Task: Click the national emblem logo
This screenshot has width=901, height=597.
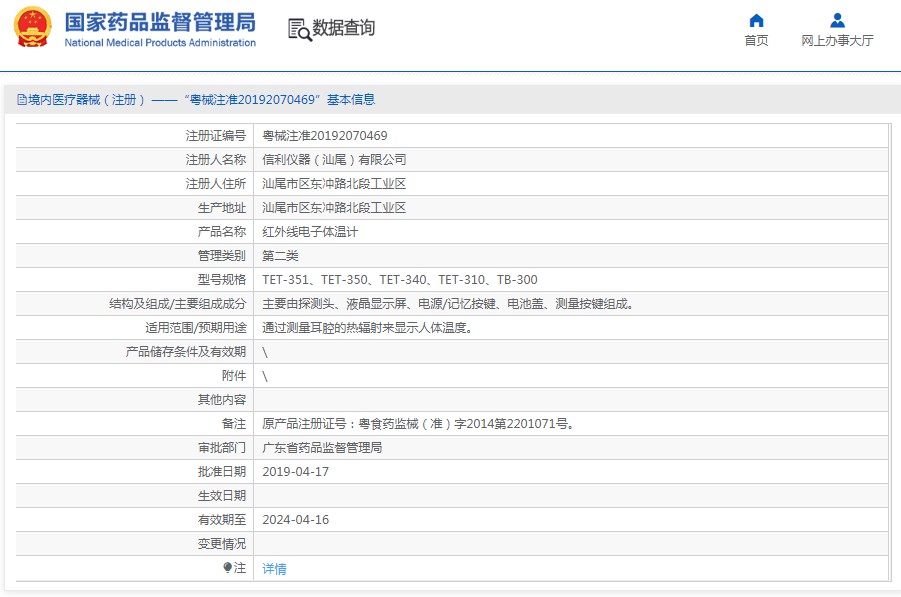Action: point(33,27)
